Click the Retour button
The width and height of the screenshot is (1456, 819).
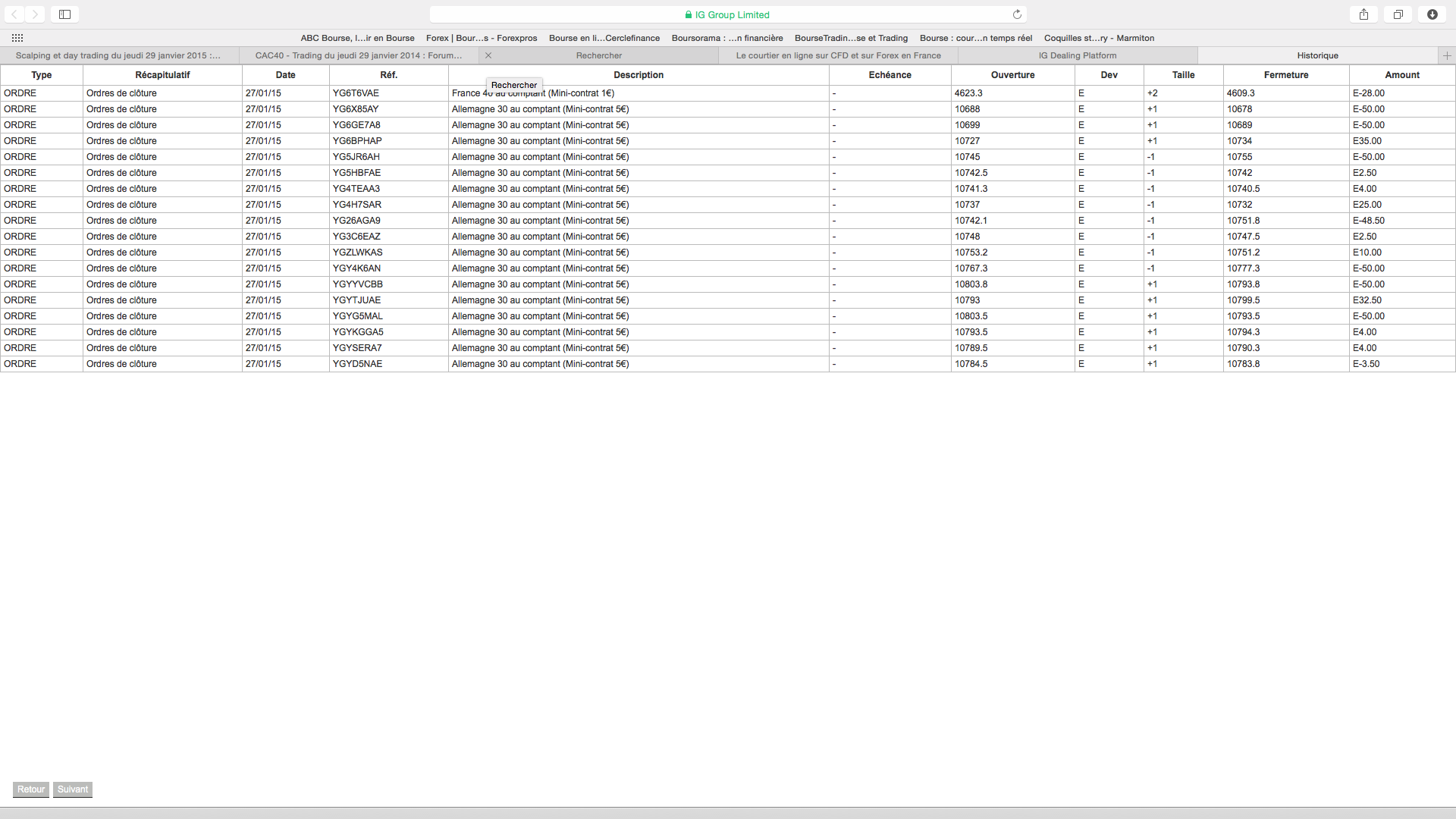31,789
